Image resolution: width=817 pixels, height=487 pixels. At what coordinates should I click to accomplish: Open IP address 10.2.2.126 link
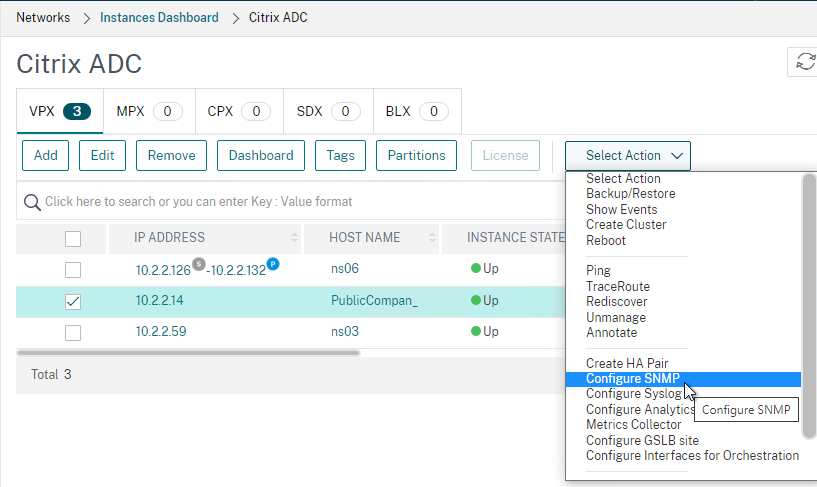click(163, 270)
